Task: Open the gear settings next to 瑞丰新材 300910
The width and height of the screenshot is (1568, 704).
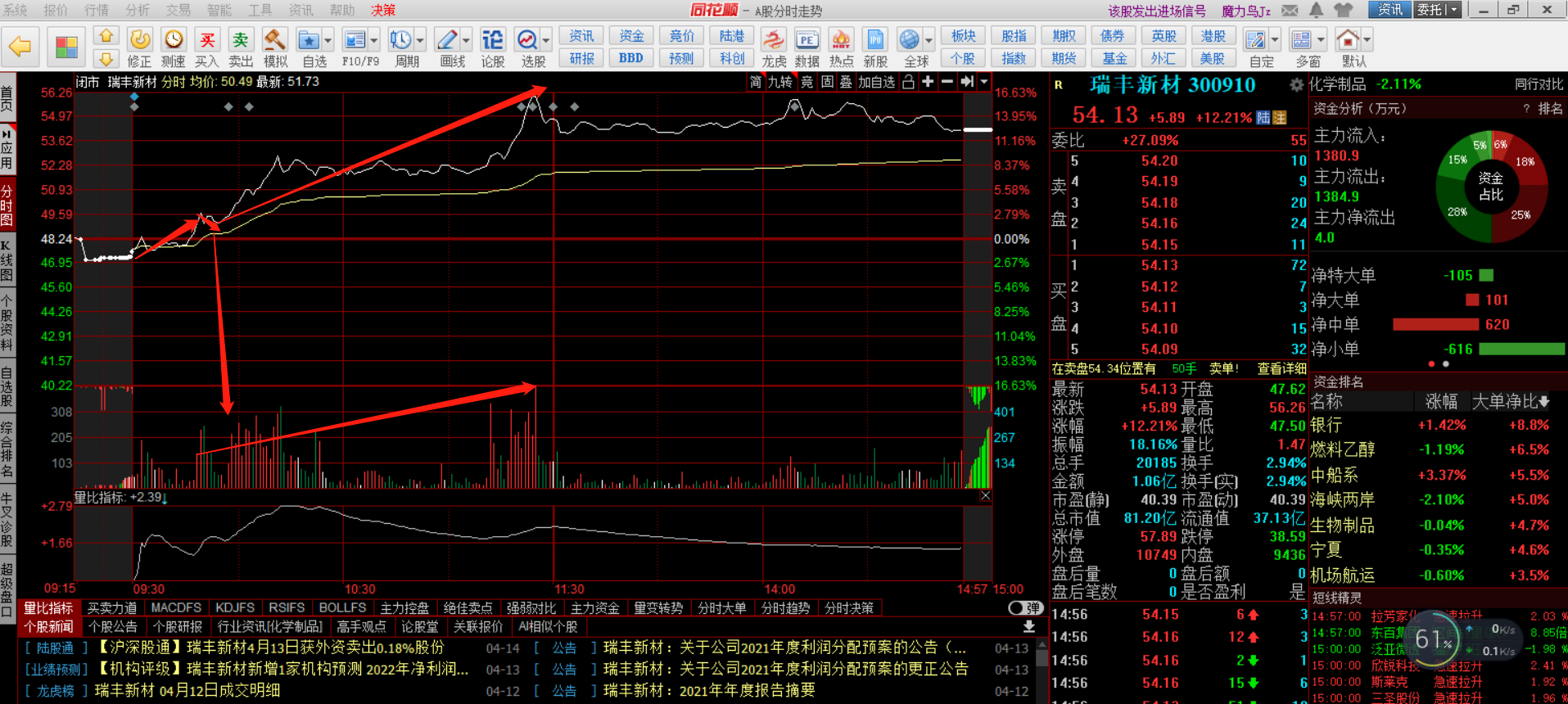Action: (1296, 85)
